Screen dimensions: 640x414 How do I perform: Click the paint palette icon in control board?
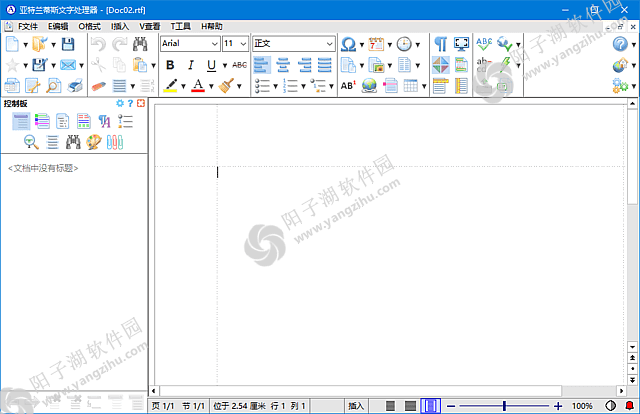tap(93, 142)
